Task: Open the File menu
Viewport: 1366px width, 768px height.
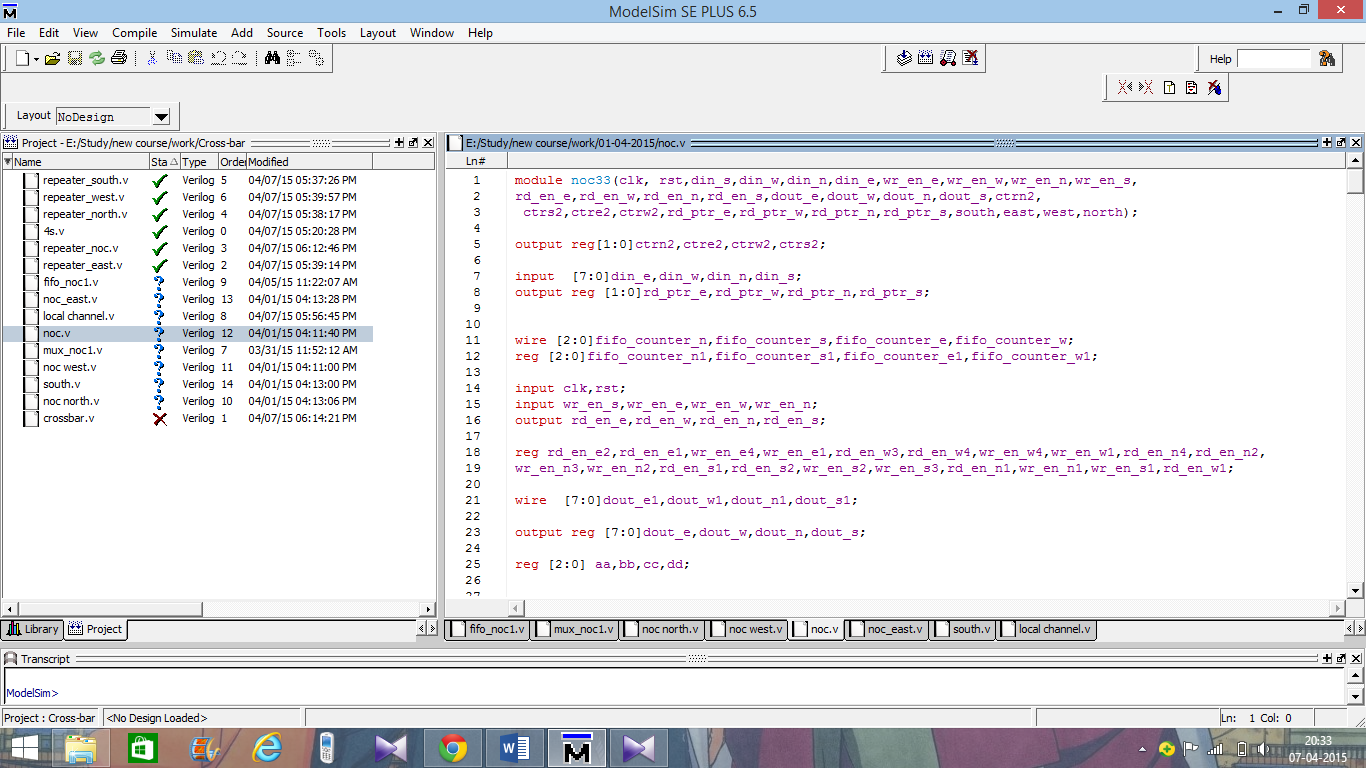Action: 16,33
